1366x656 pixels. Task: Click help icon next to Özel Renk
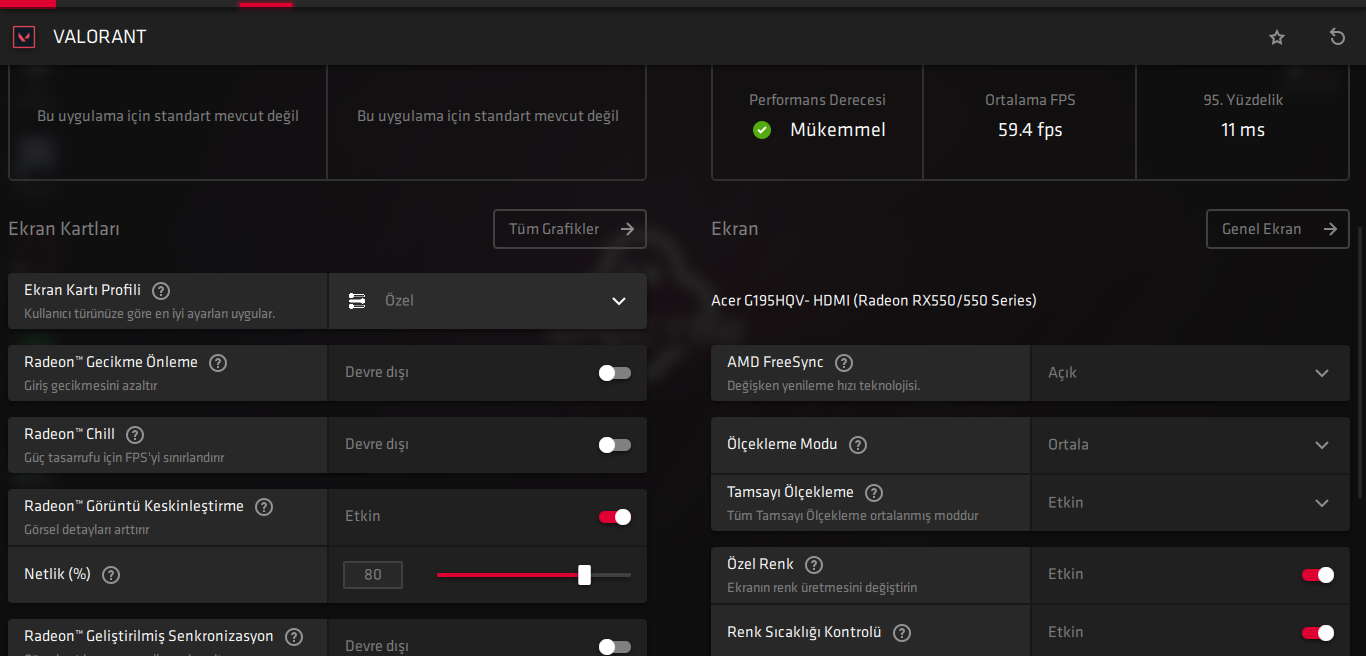coord(814,565)
